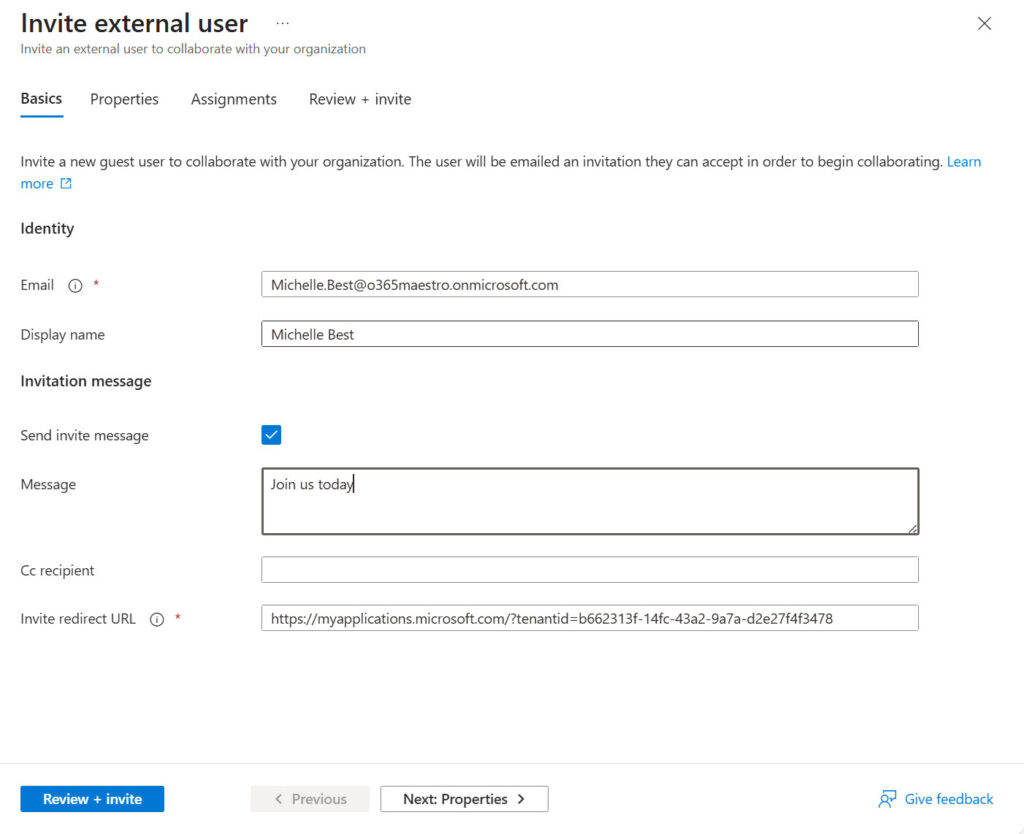Click the external link icon after Learn more
The width and height of the screenshot is (1024, 834).
(66, 184)
